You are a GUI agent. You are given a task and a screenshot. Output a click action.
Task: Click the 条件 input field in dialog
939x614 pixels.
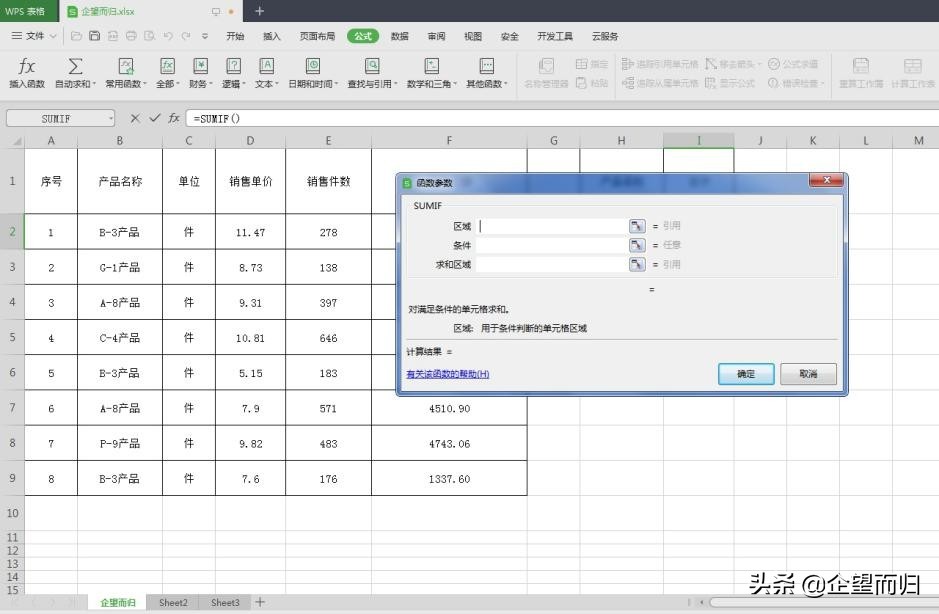pos(552,245)
